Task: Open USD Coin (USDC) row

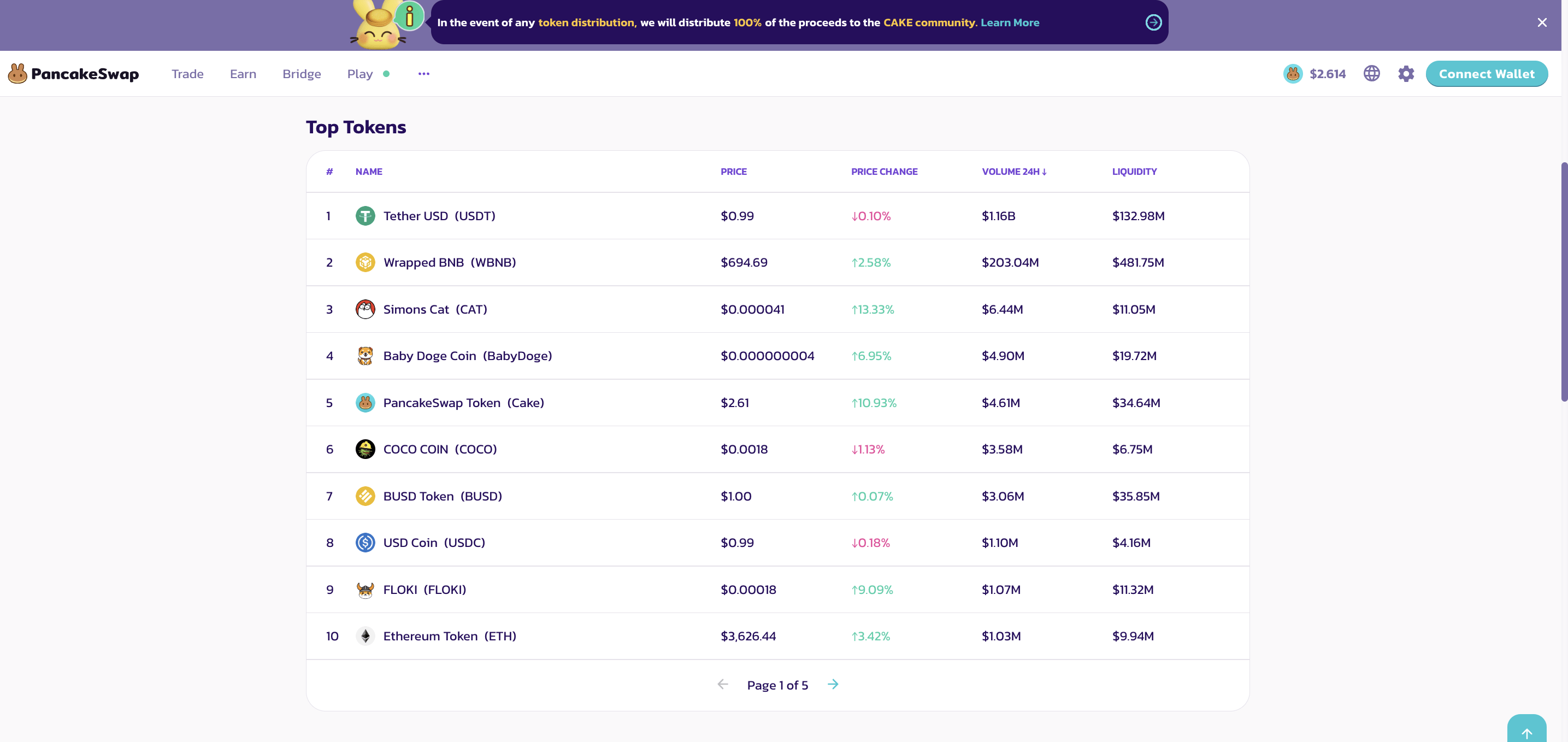Action: pos(777,543)
